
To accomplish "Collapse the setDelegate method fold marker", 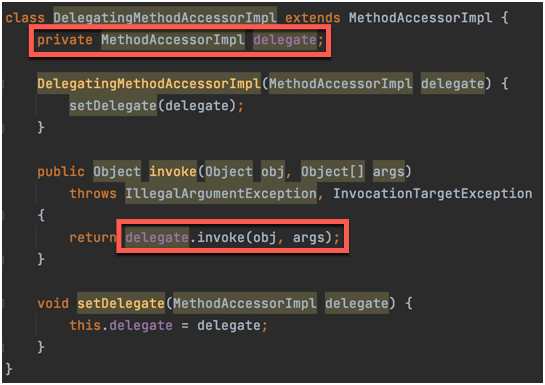I will (x=3, y=303).
